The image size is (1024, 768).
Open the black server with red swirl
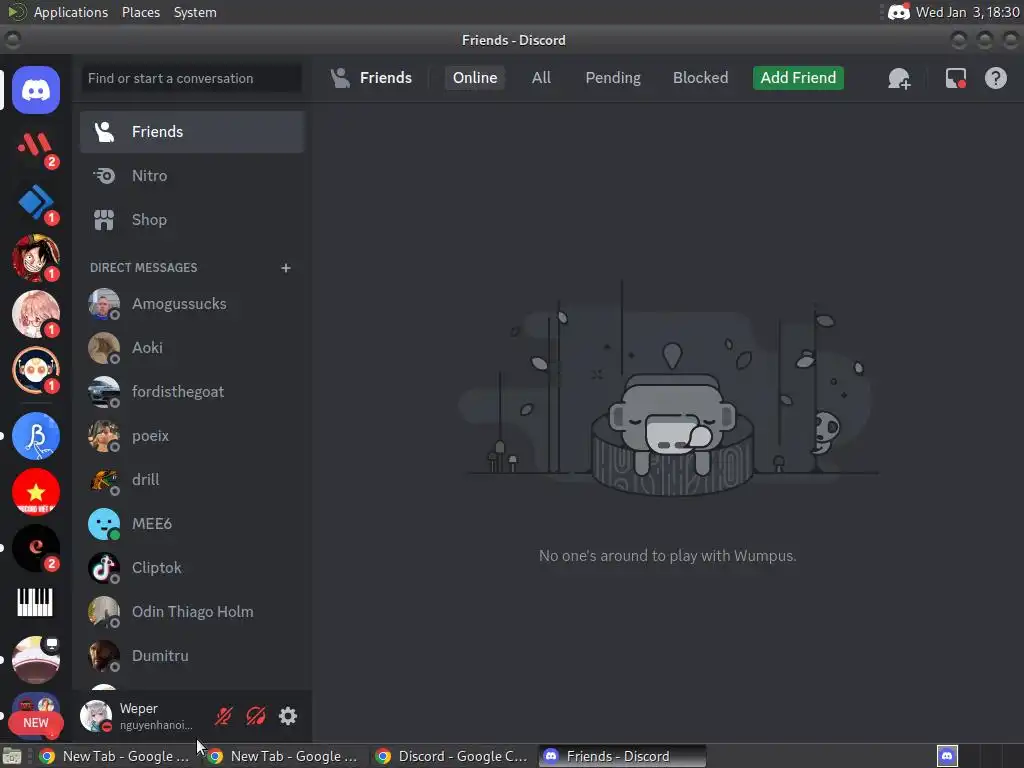[x=36, y=548]
